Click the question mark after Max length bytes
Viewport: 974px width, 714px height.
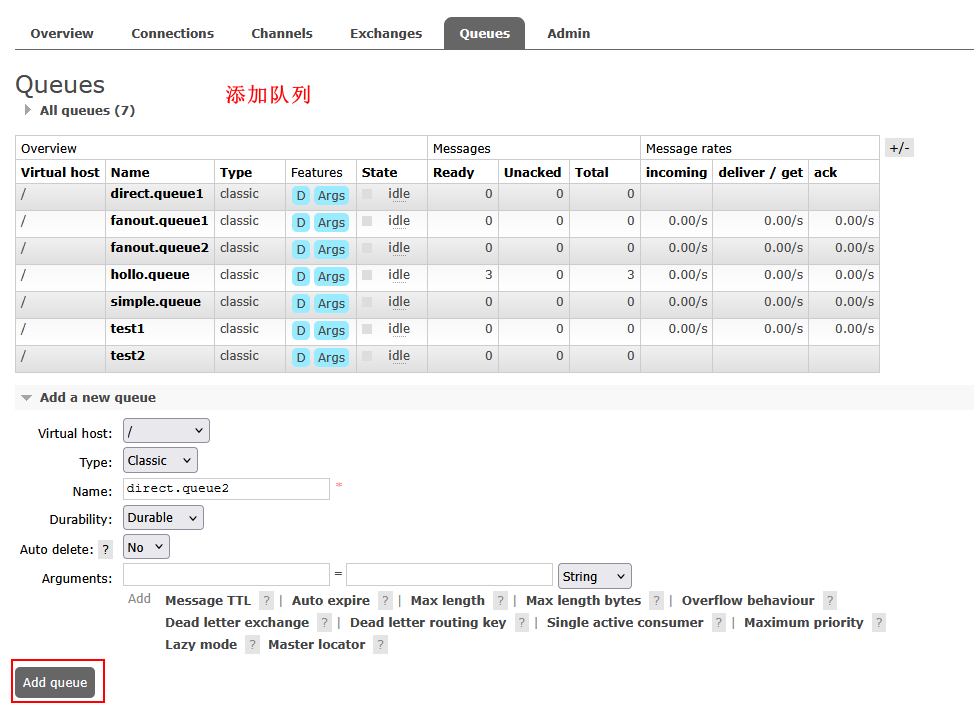pyautogui.click(x=656, y=601)
